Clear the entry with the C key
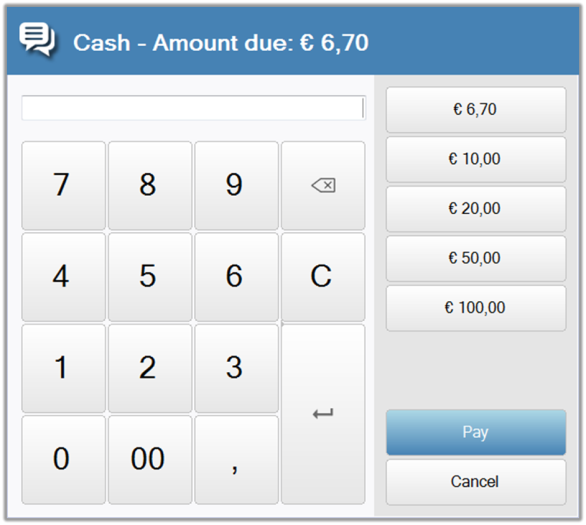586x525 pixels. [323, 277]
